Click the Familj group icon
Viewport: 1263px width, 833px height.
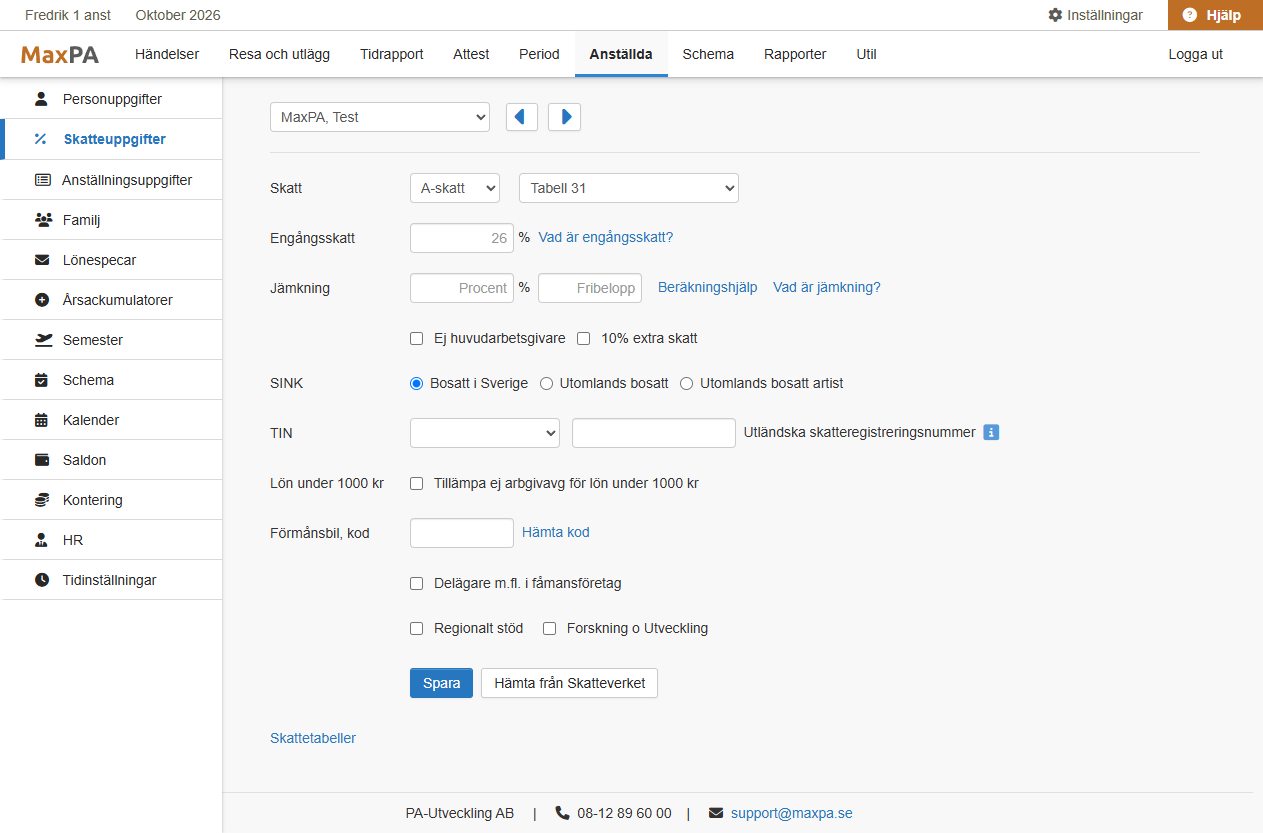click(x=43, y=220)
